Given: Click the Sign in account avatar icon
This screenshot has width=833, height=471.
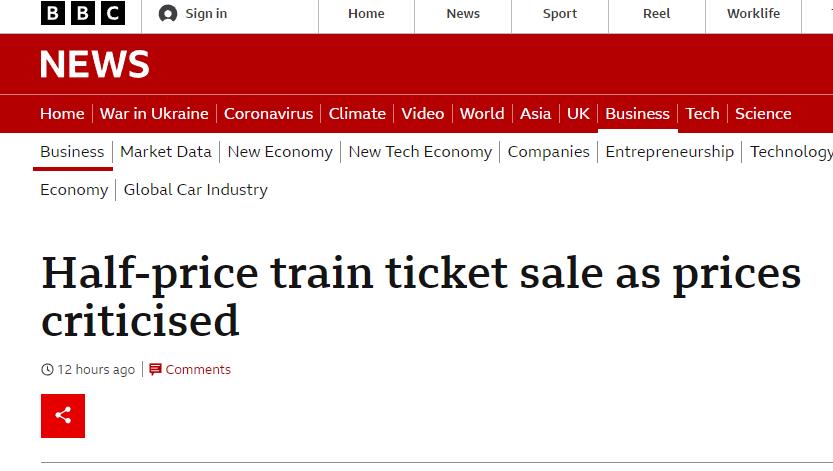Looking at the screenshot, I should pos(168,14).
